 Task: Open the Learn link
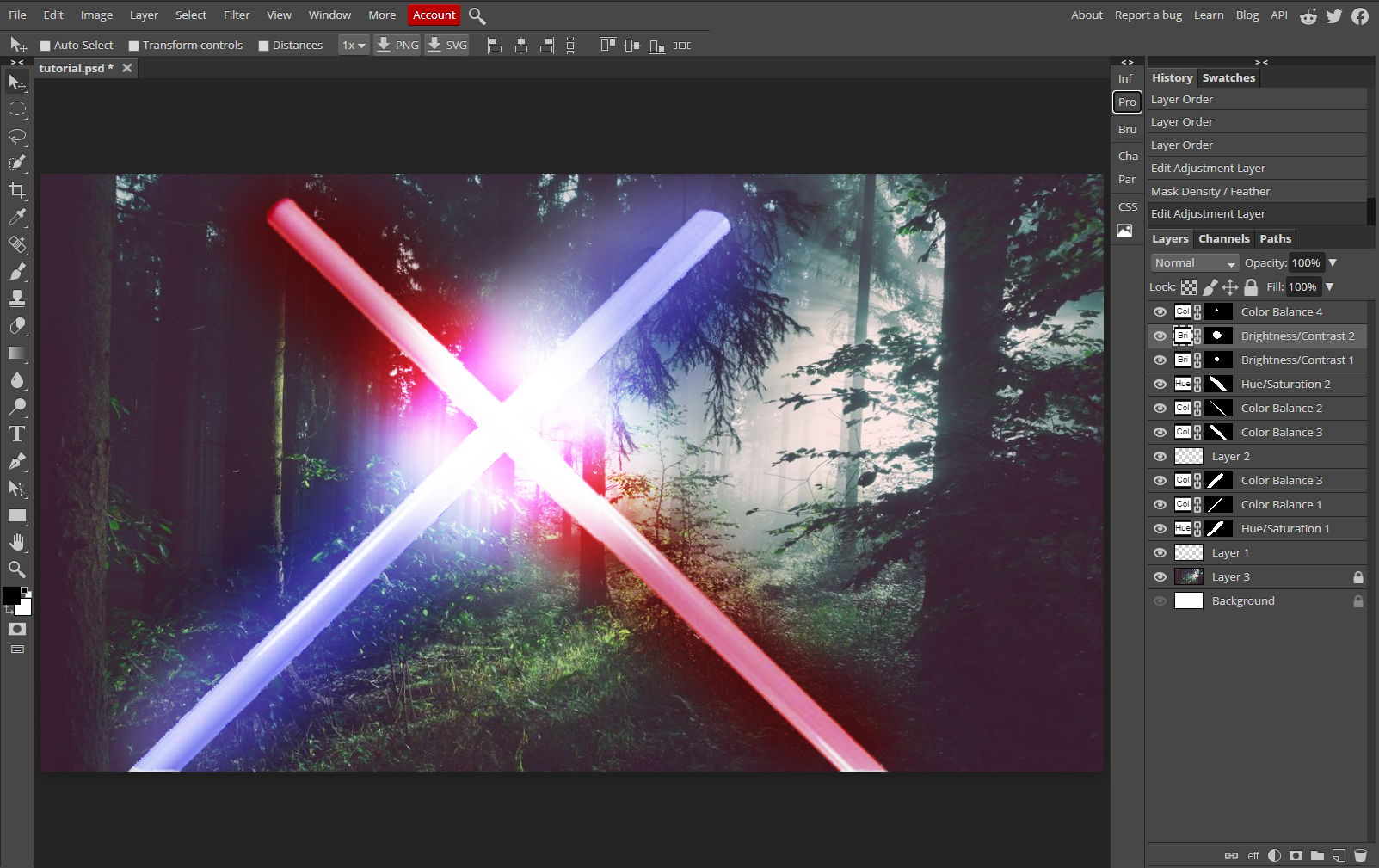coord(1209,15)
